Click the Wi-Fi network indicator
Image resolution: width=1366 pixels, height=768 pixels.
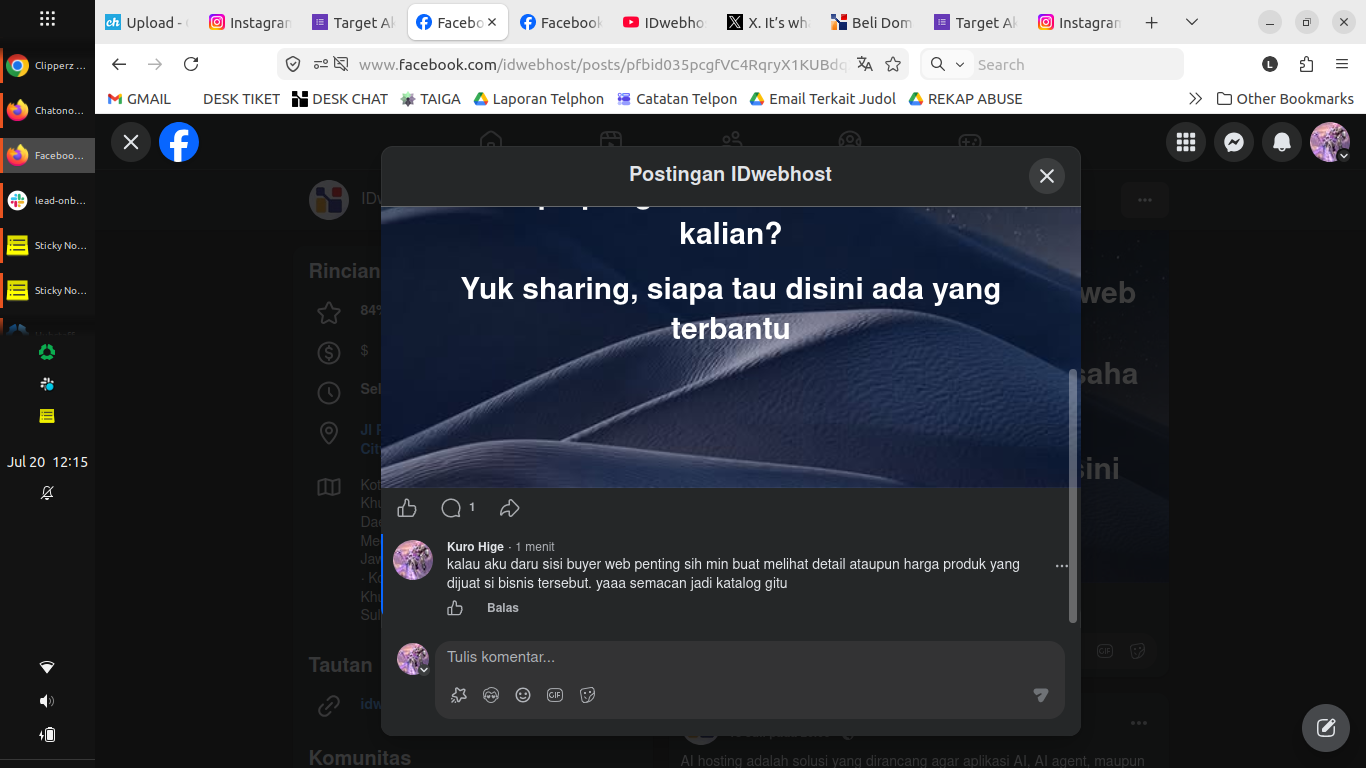point(47,667)
